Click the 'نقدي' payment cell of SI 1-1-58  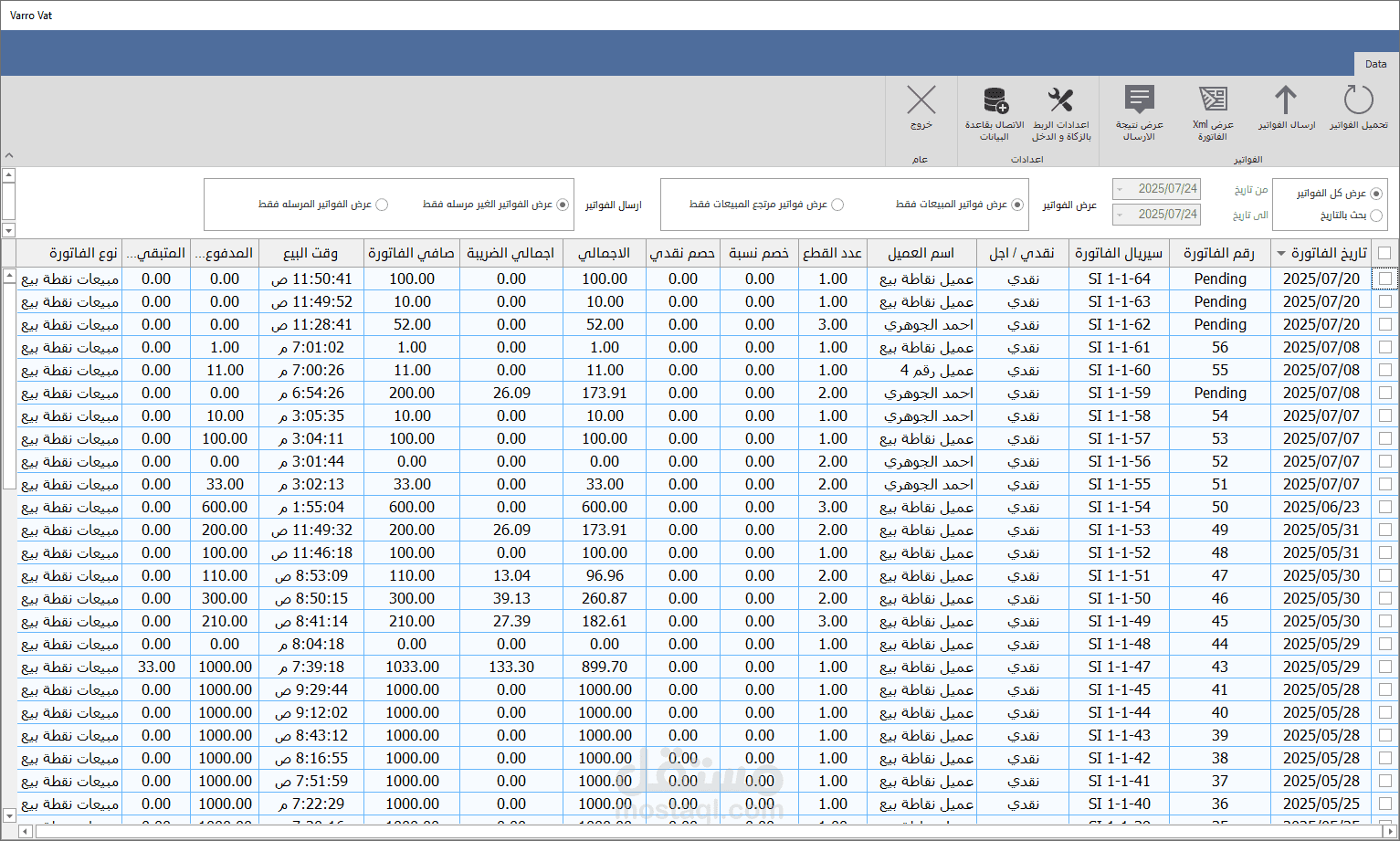click(1023, 415)
